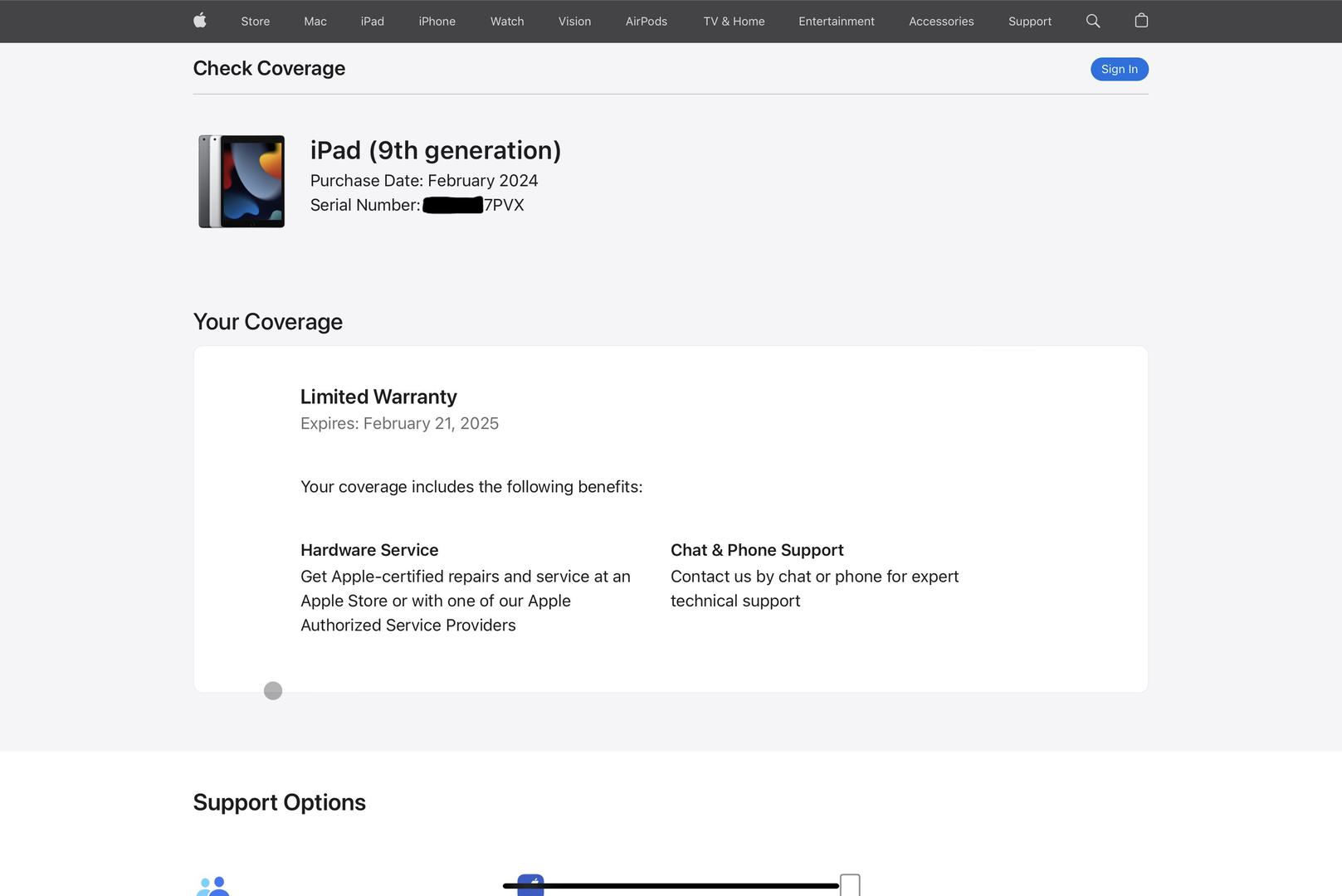
Task: Open the shopping bag icon
Action: [1141, 21]
